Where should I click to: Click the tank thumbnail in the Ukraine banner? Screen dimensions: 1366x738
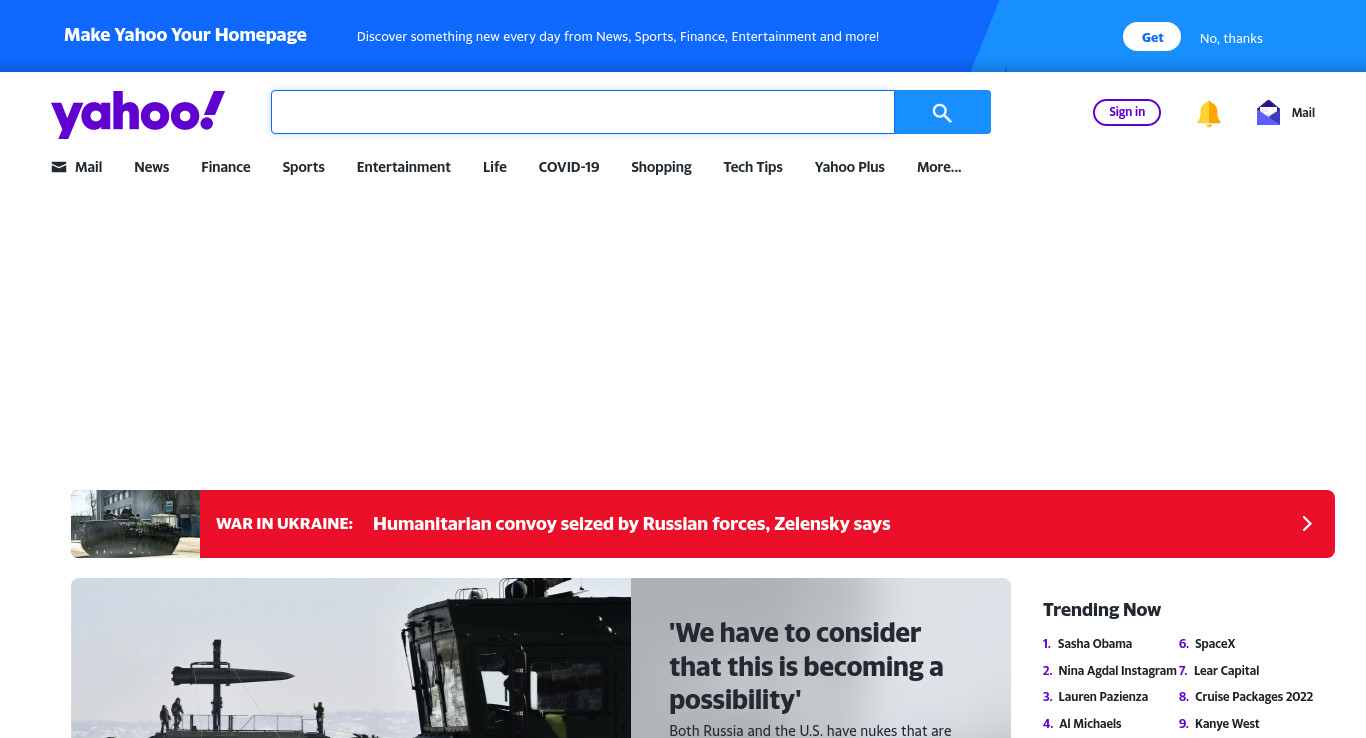coord(135,524)
